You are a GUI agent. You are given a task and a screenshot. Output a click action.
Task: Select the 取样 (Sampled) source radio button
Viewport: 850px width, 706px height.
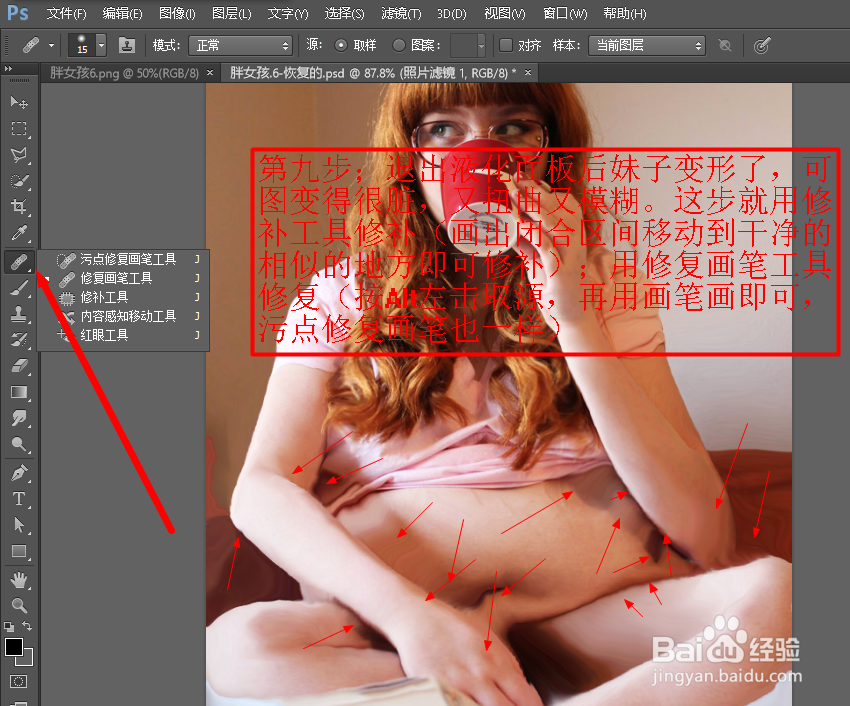(x=339, y=44)
